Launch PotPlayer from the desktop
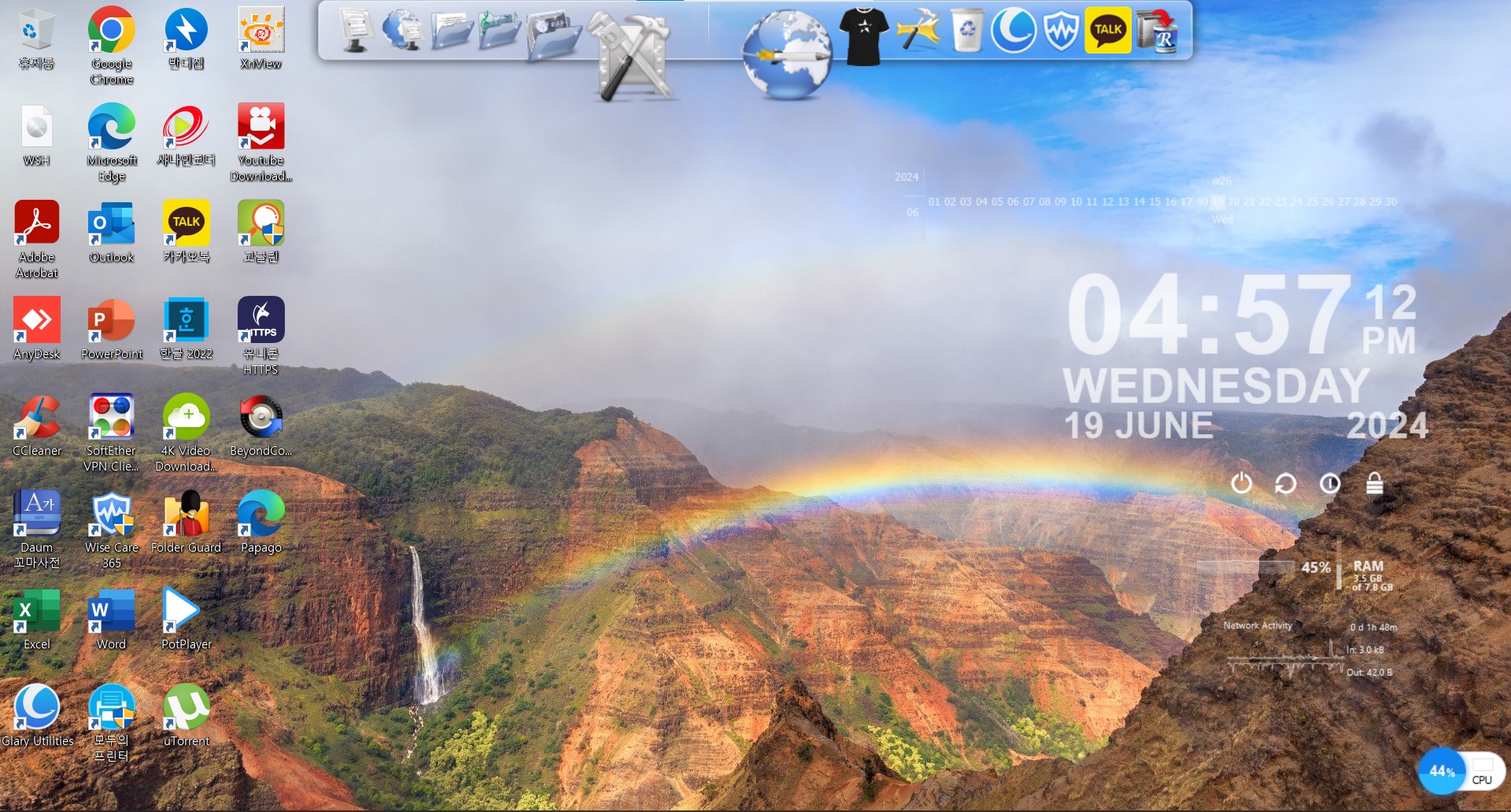Image resolution: width=1511 pixels, height=812 pixels. (x=187, y=619)
